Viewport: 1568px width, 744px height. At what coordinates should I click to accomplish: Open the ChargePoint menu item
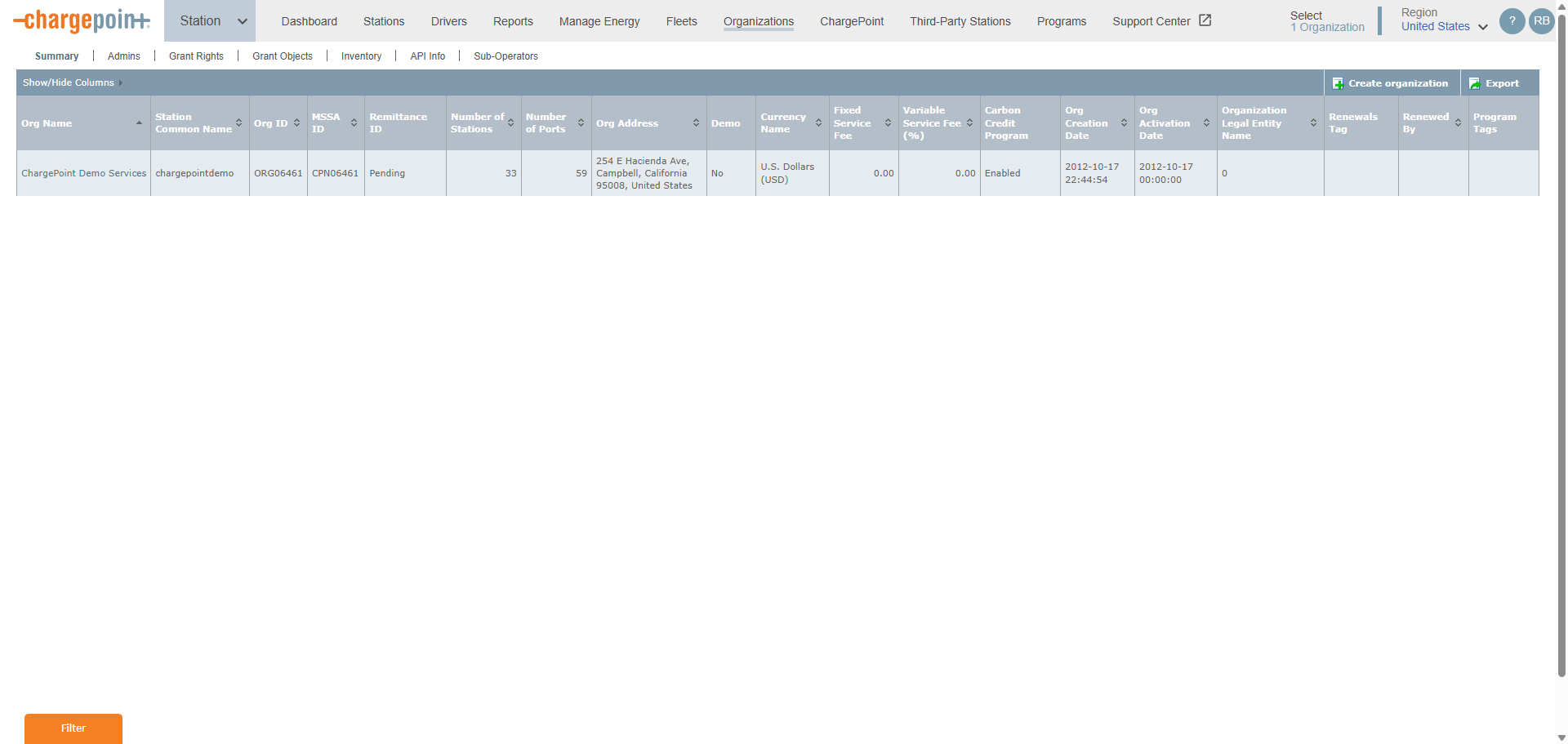click(x=852, y=21)
